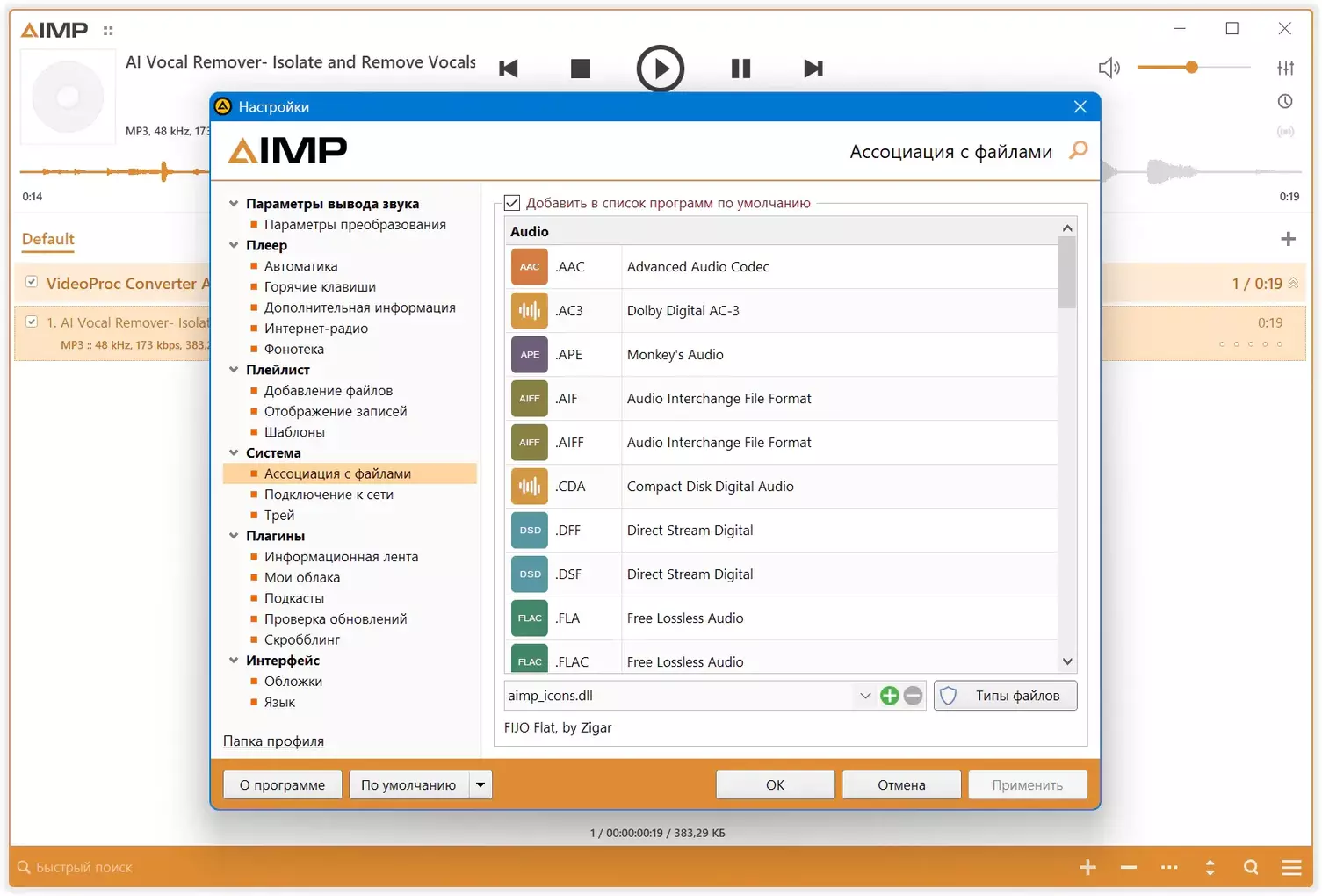Click the gray minus icon beside aimp_icons.dll
The image size is (1322, 896).
click(x=914, y=696)
